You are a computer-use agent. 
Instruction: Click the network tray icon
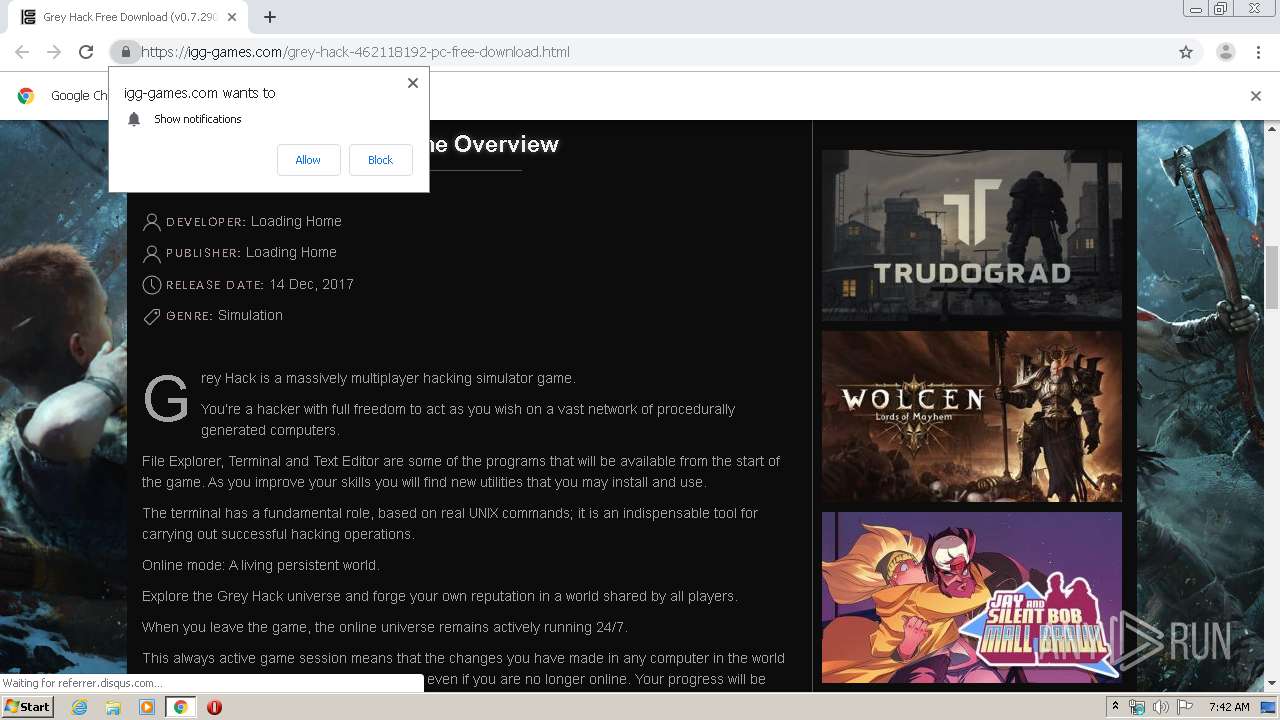(1137, 707)
